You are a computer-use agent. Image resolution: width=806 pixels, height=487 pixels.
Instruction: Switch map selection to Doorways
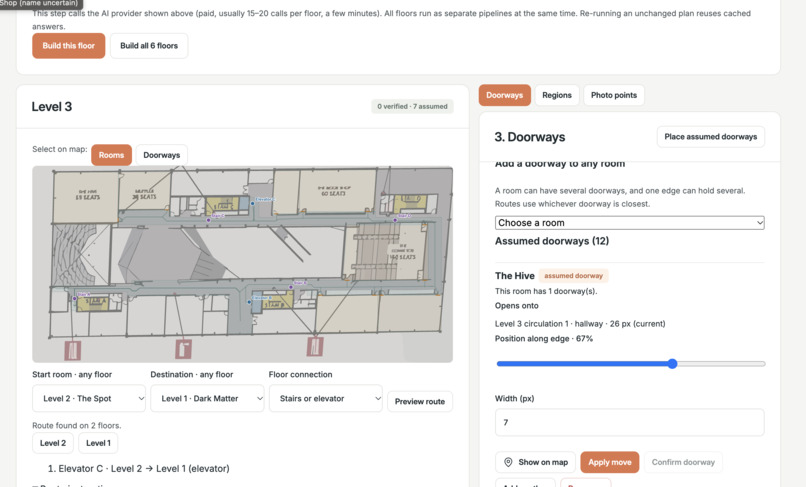(x=161, y=155)
